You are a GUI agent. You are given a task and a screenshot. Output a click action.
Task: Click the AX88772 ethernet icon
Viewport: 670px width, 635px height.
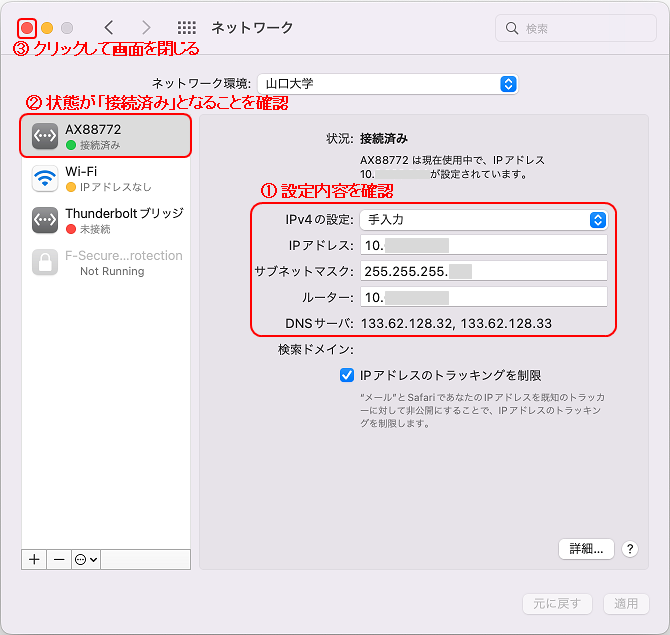coord(45,136)
